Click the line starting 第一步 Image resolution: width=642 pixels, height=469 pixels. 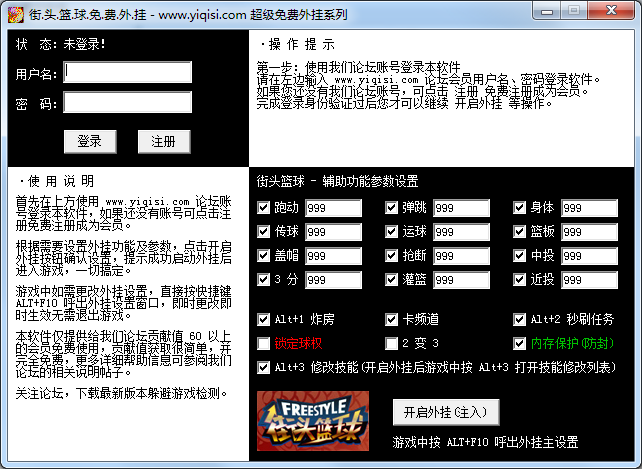tap(358, 66)
